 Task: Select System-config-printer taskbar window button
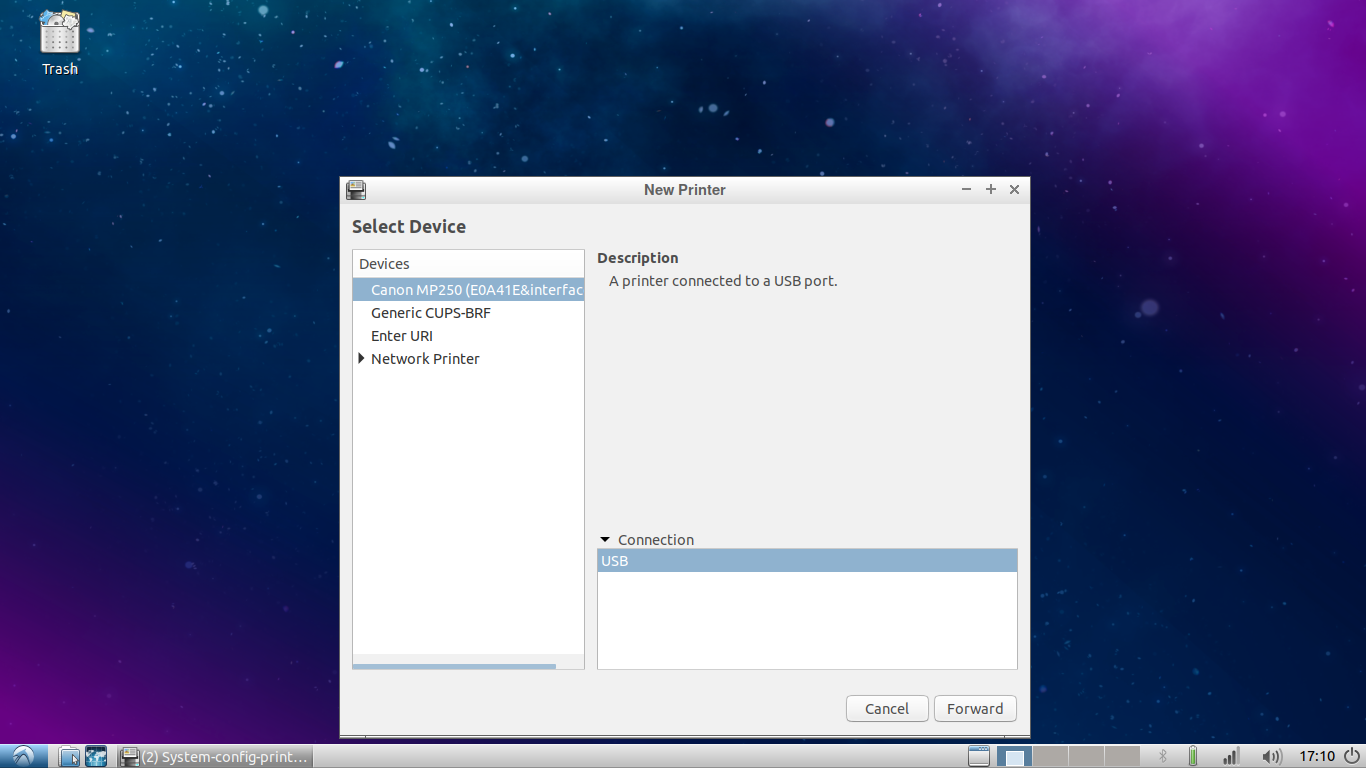point(214,757)
